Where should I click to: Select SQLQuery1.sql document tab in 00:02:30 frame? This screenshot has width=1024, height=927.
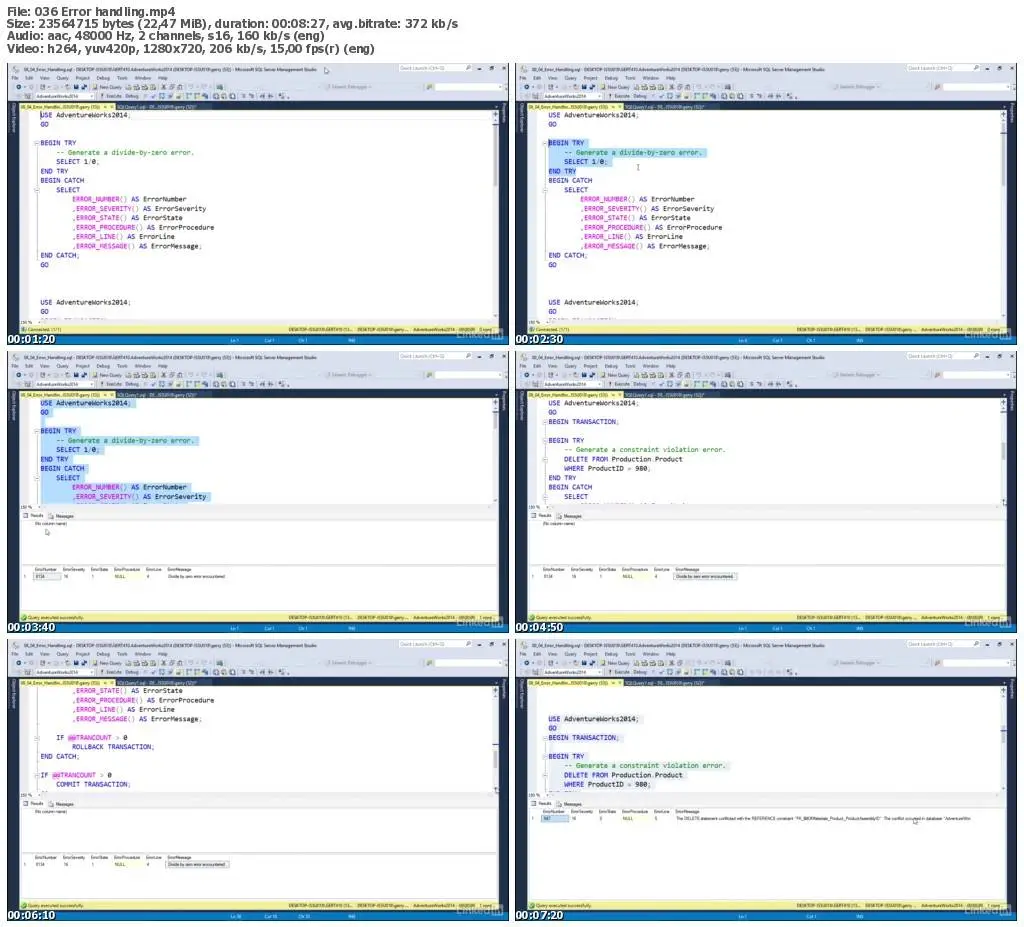coord(664,106)
